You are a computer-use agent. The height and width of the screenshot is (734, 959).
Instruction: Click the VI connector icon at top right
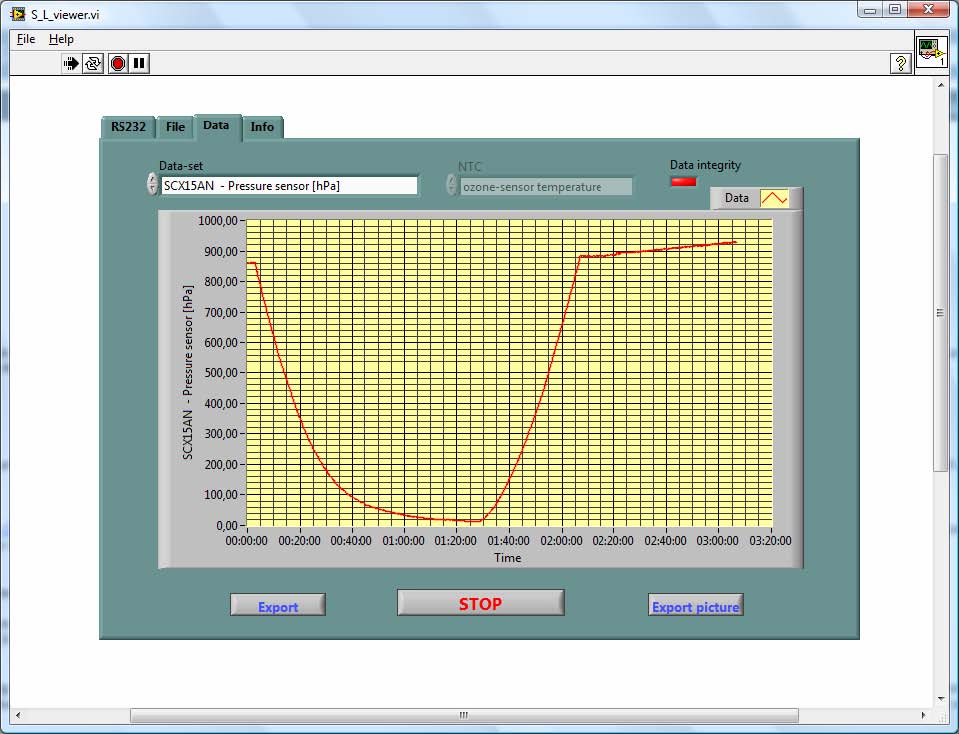point(932,53)
